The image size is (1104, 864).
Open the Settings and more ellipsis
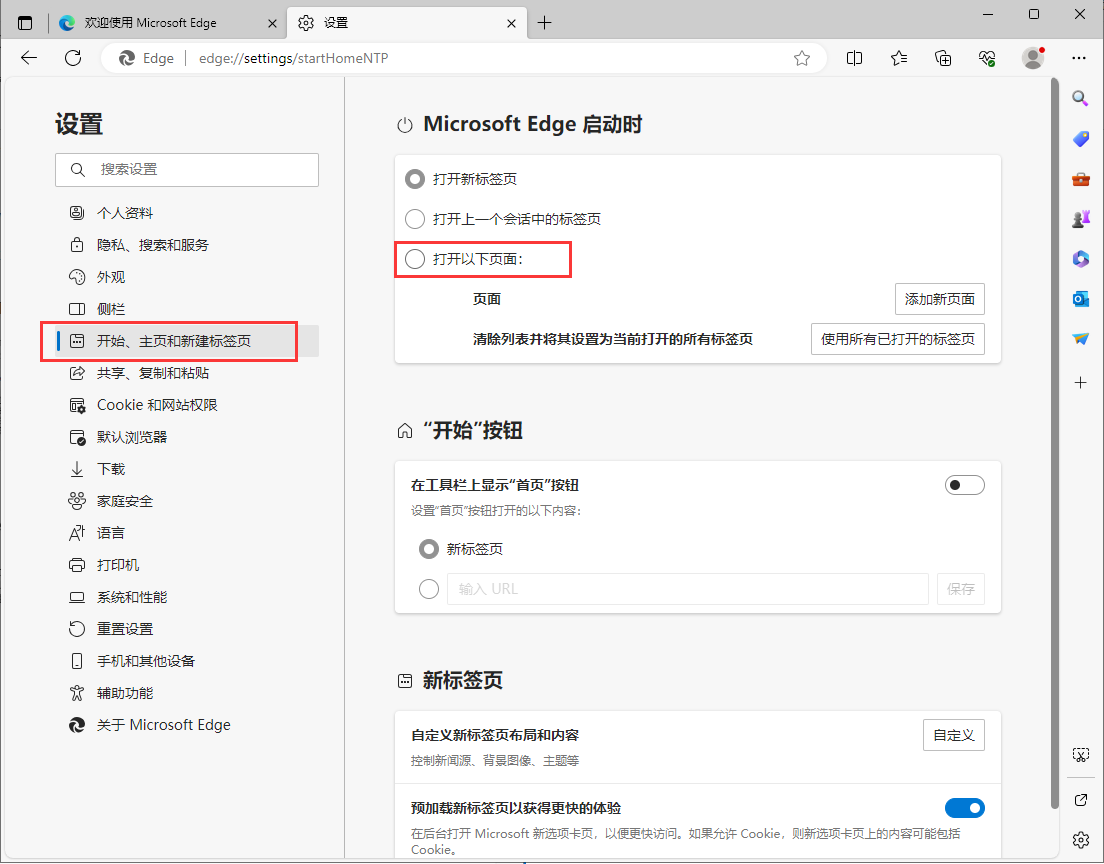(x=1079, y=58)
